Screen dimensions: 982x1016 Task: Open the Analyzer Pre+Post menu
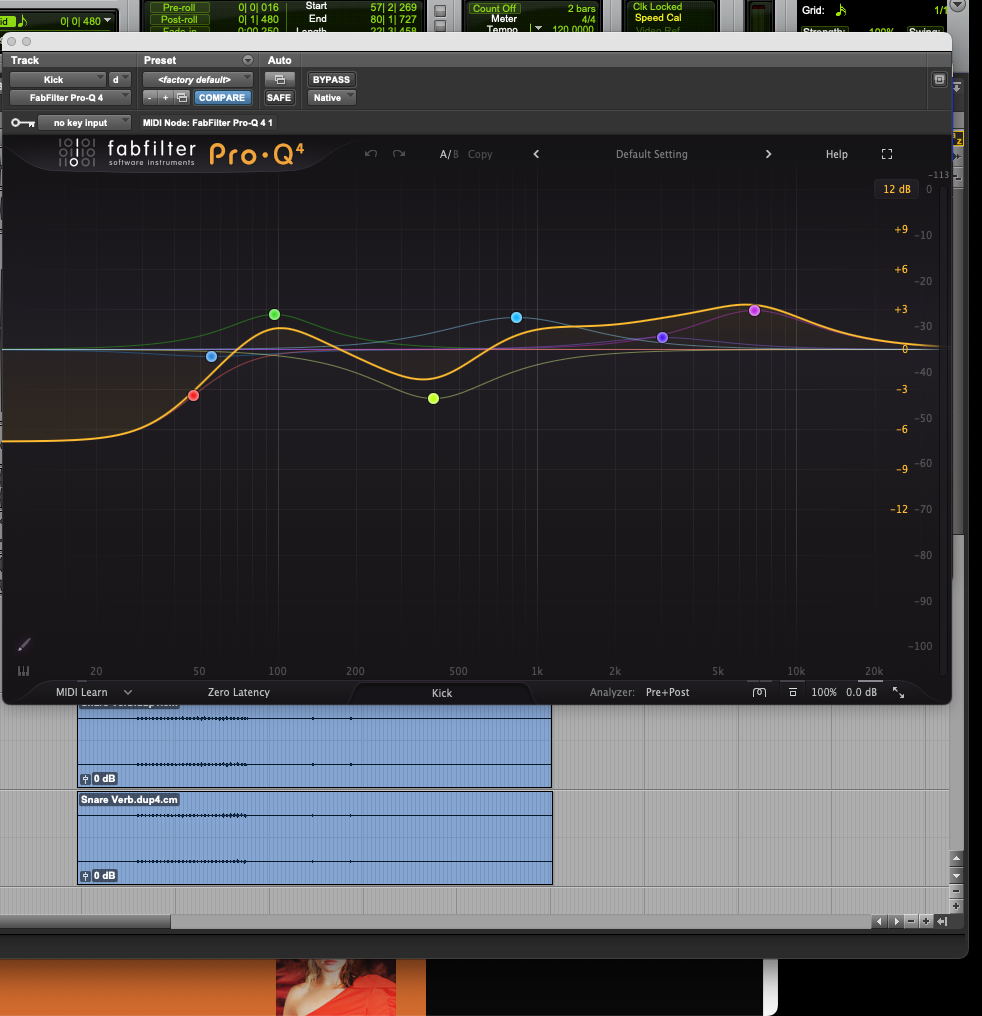[x=667, y=692]
